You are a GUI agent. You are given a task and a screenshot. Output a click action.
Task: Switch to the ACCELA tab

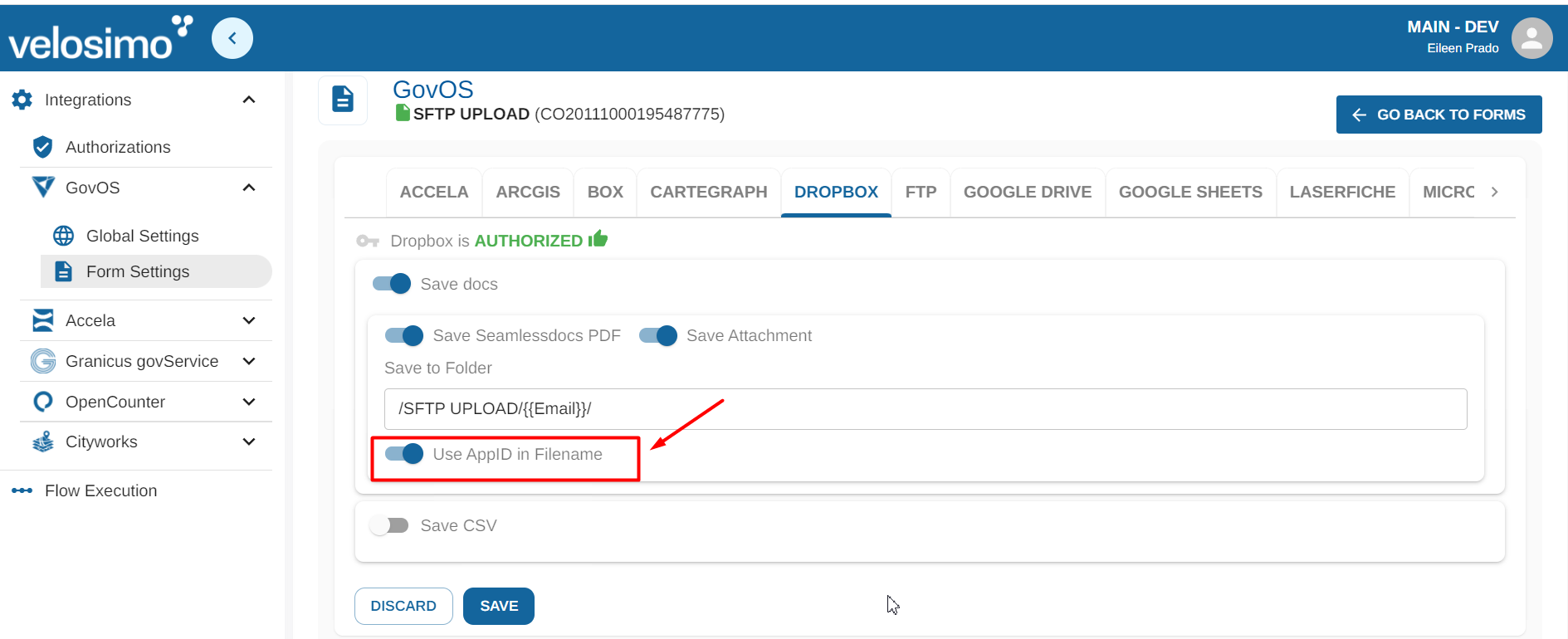point(434,192)
